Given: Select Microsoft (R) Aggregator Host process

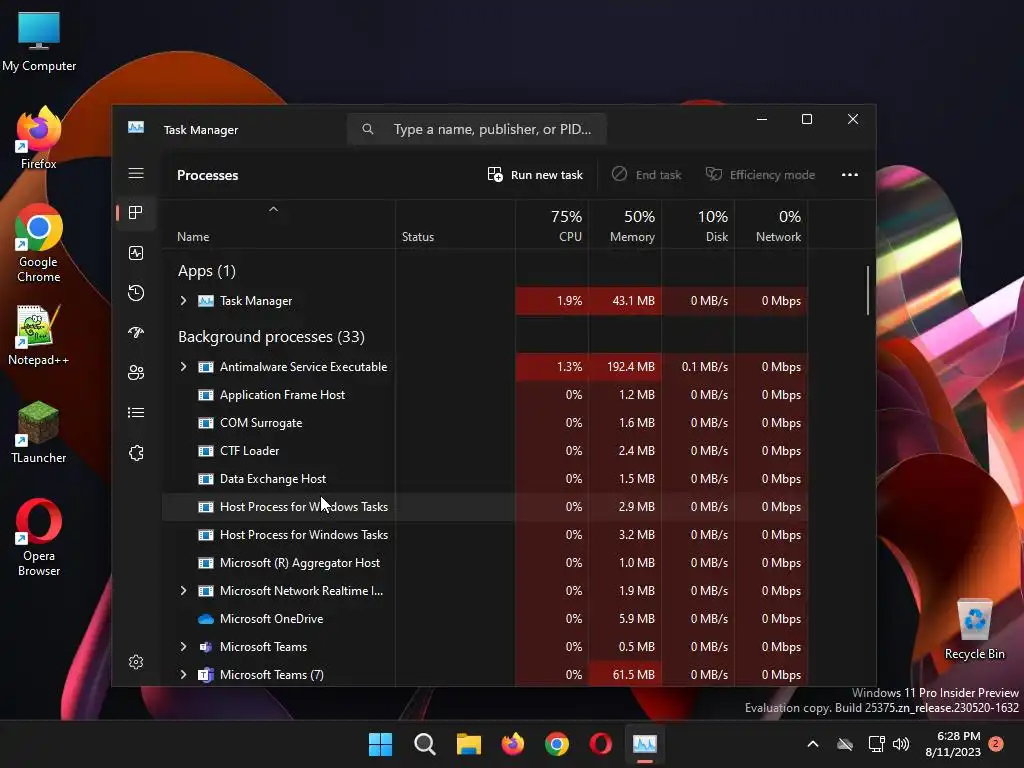Looking at the screenshot, I should [485, 562].
